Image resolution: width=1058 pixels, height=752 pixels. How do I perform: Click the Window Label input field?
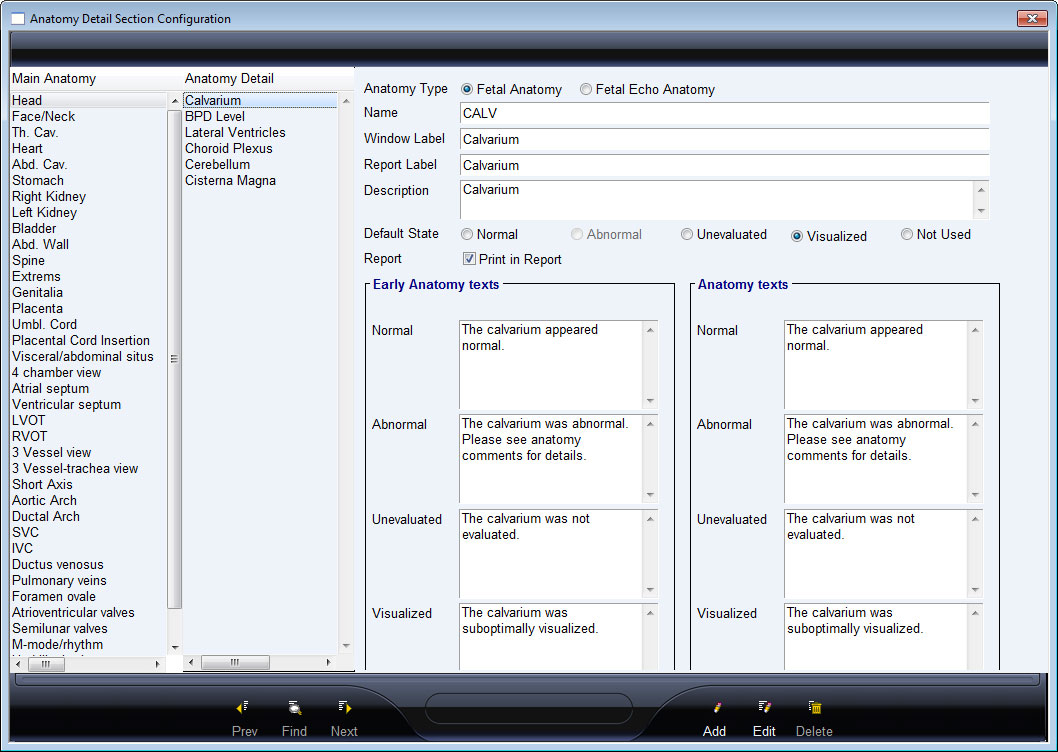(x=725, y=140)
